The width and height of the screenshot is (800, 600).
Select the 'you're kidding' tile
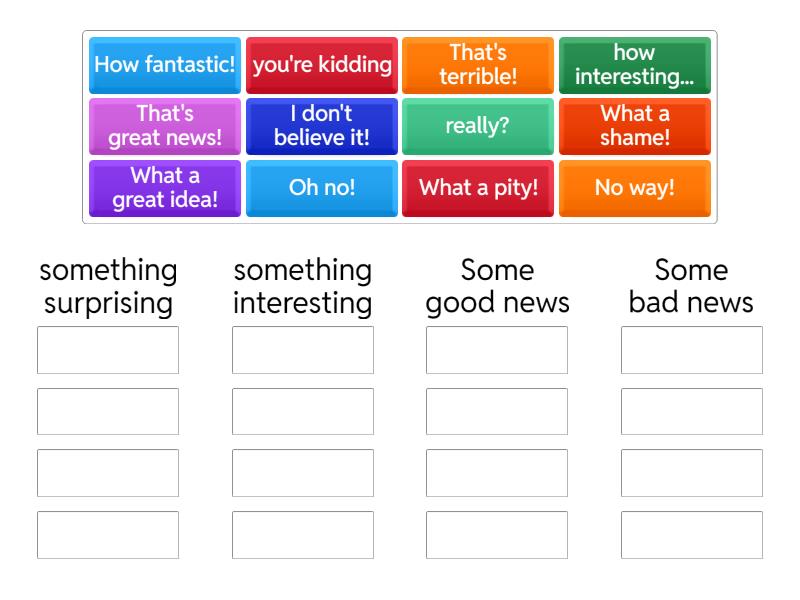[x=322, y=65]
